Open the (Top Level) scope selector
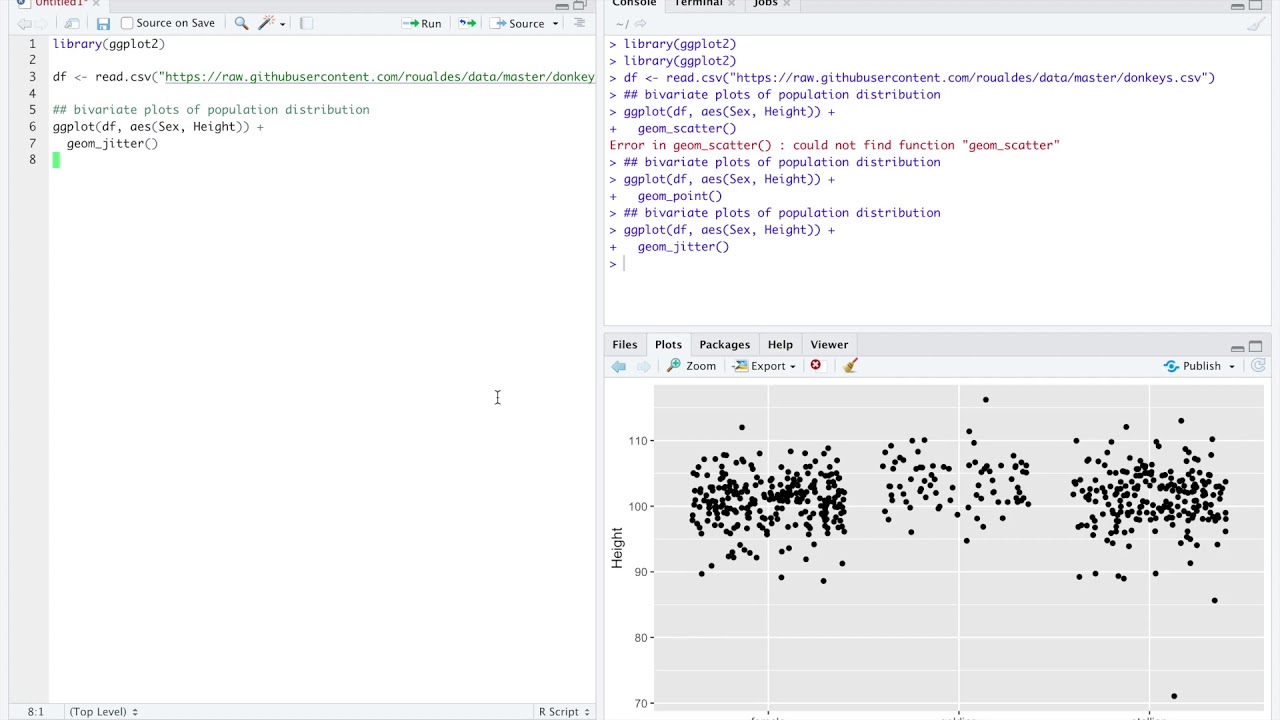 (104, 711)
